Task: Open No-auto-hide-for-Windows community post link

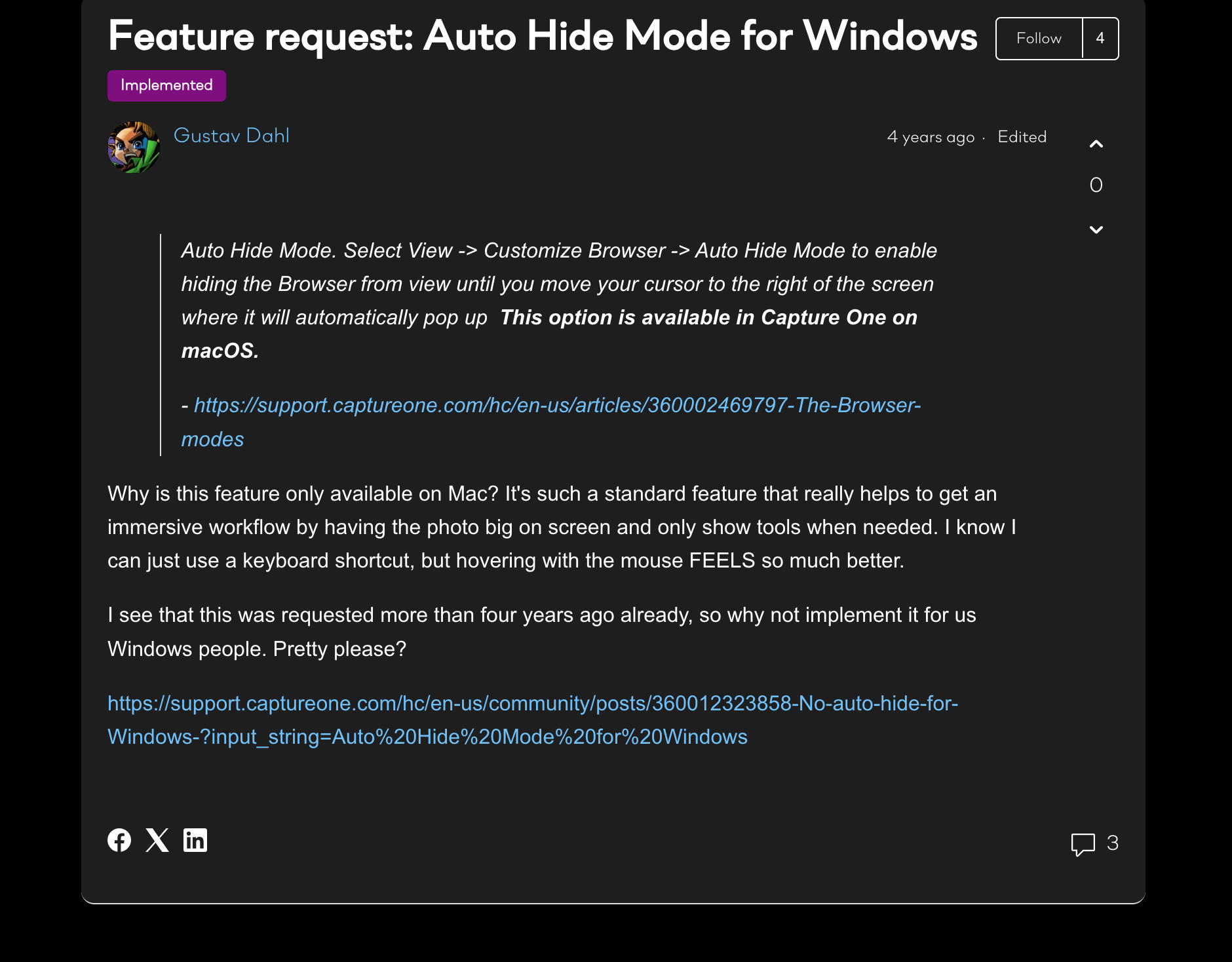Action: [x=532, y=704]
